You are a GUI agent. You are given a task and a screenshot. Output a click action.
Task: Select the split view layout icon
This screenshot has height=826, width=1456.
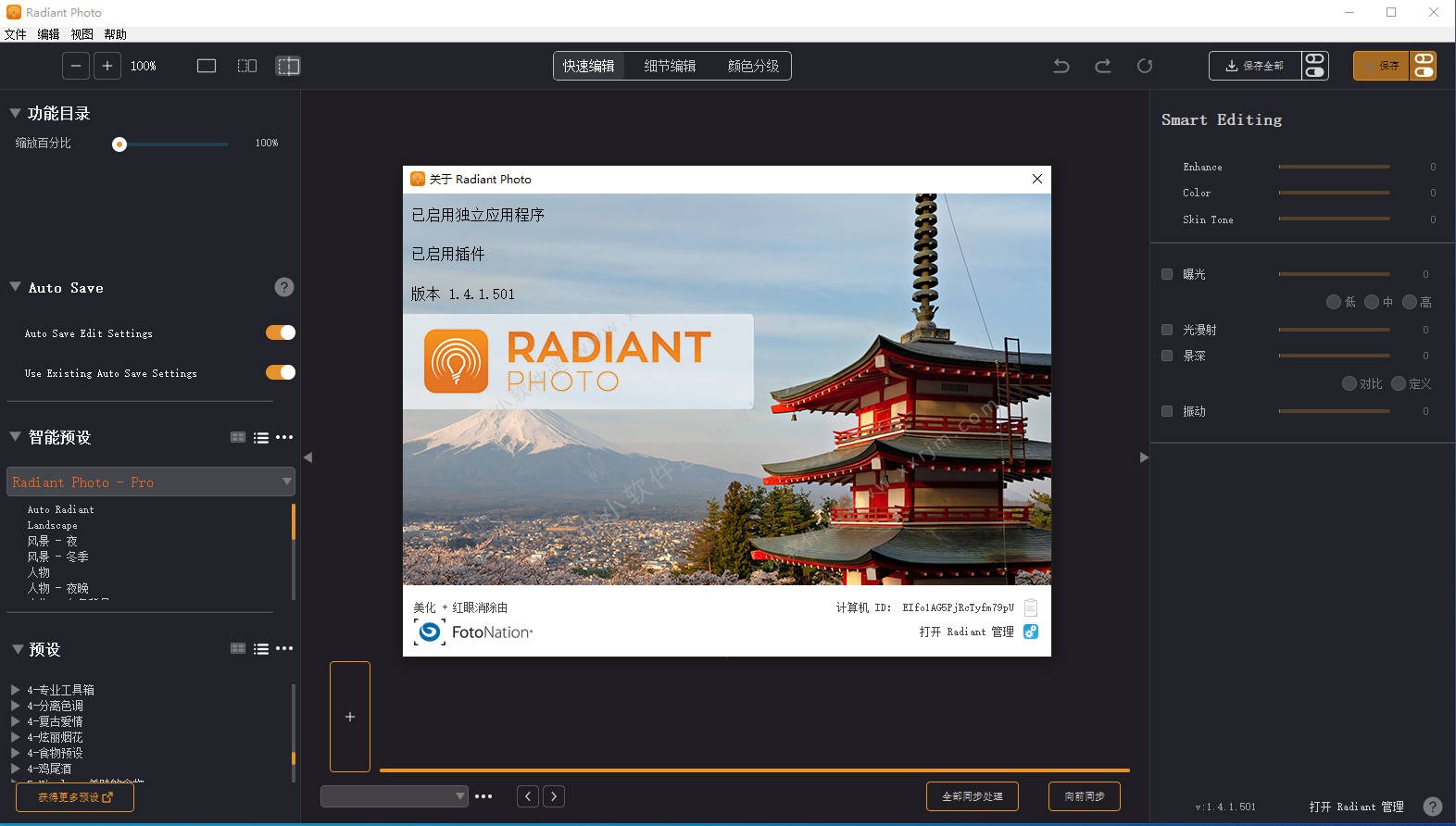(x=247, y=66)
